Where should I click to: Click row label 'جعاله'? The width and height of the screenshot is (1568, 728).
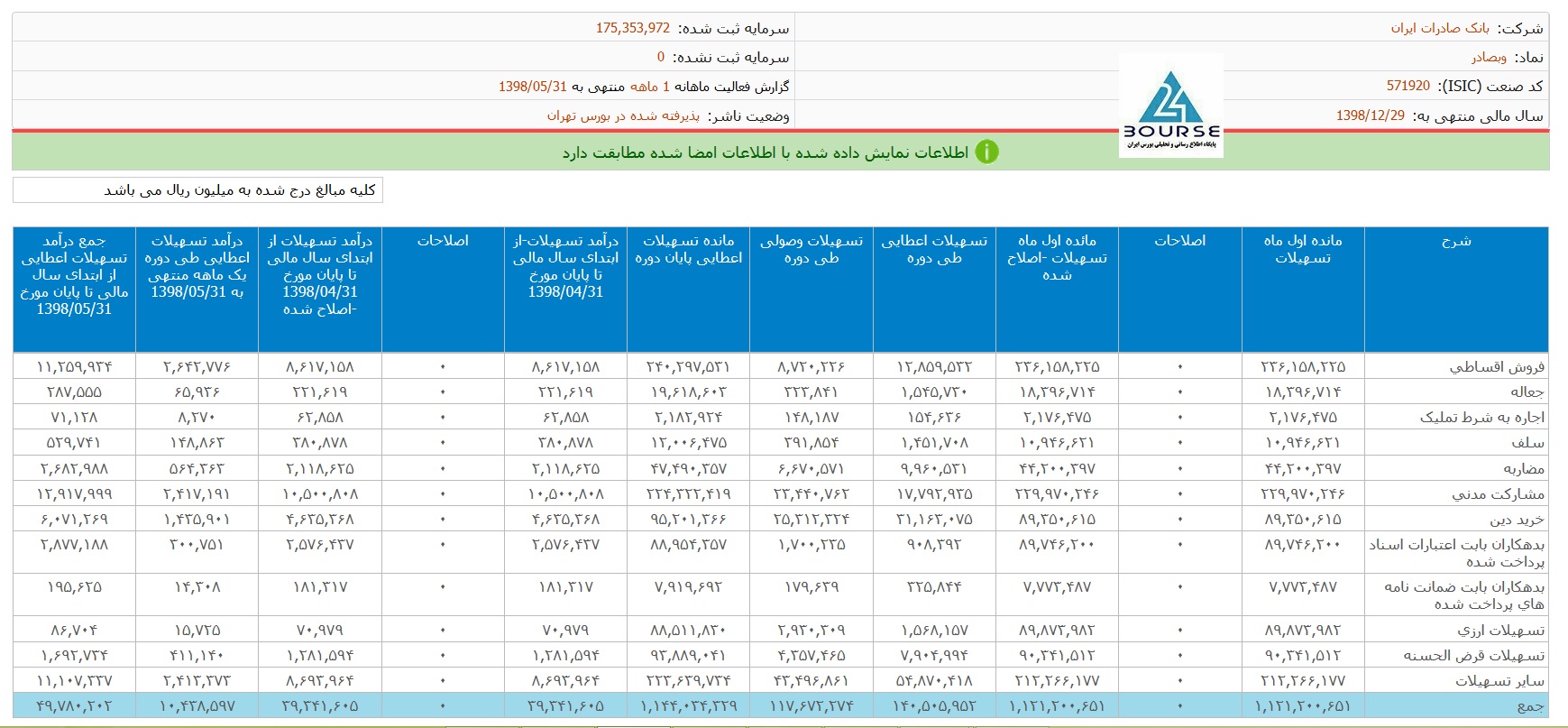pos(1527,392)
